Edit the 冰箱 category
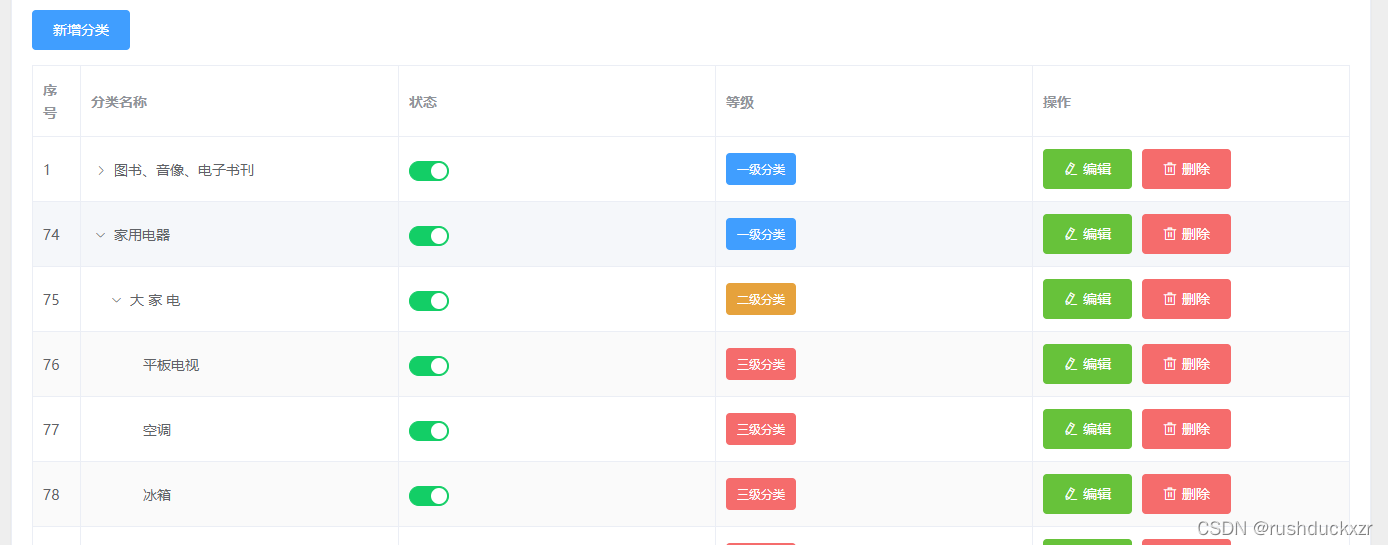The height and width of the screenshot is (545, 1388). 1087,494
